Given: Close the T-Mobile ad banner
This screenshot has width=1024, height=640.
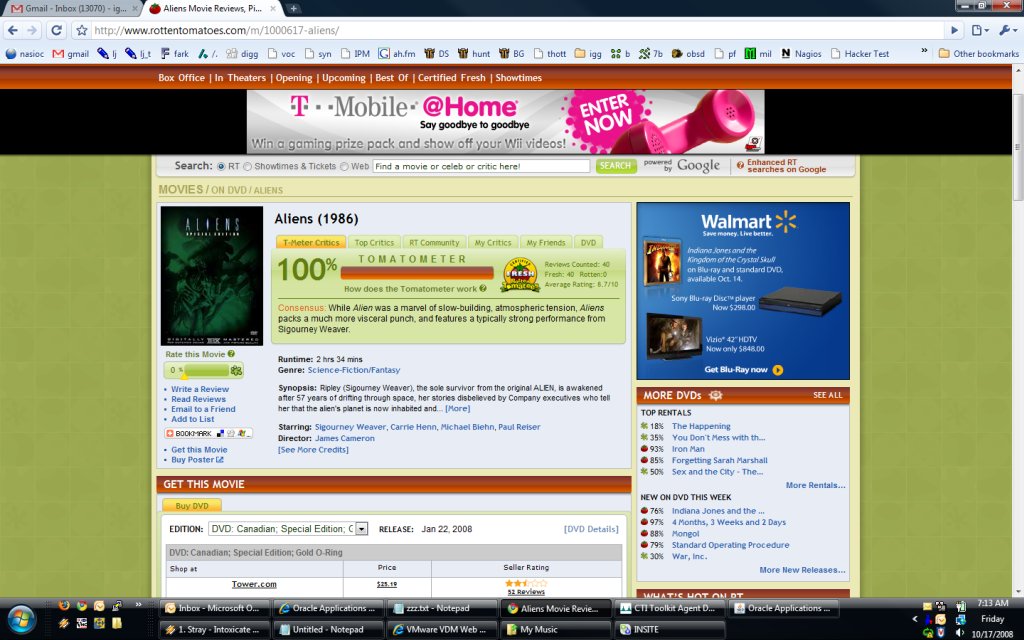Looking at the screenshot, I should tap(754, 142).
